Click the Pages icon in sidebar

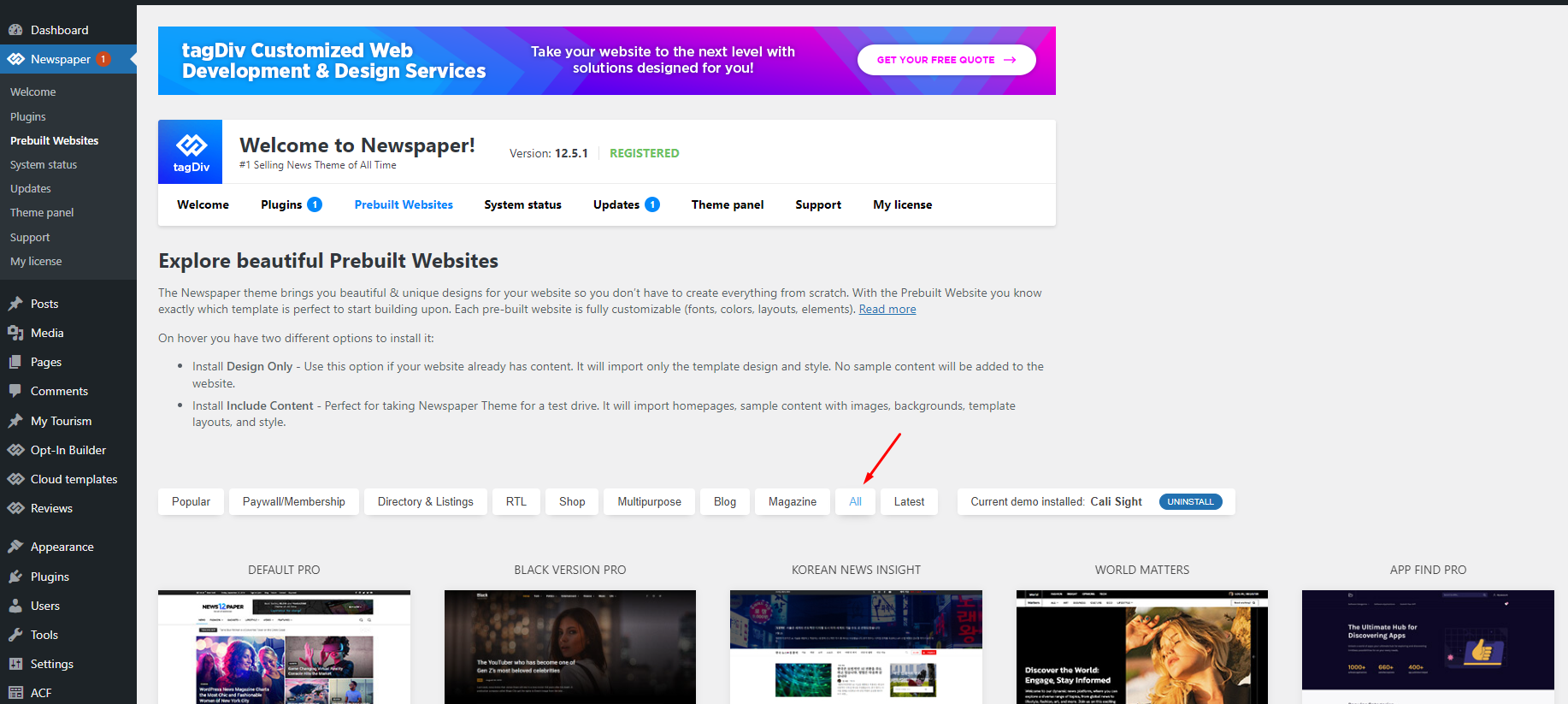pyautogui.click(x=15, y=362)
